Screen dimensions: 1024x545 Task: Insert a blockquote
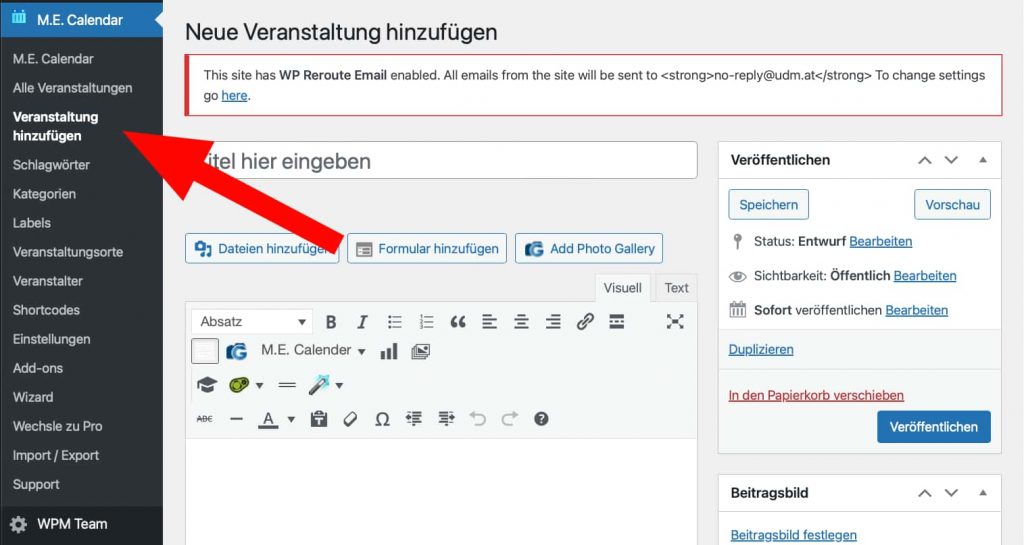458,322
